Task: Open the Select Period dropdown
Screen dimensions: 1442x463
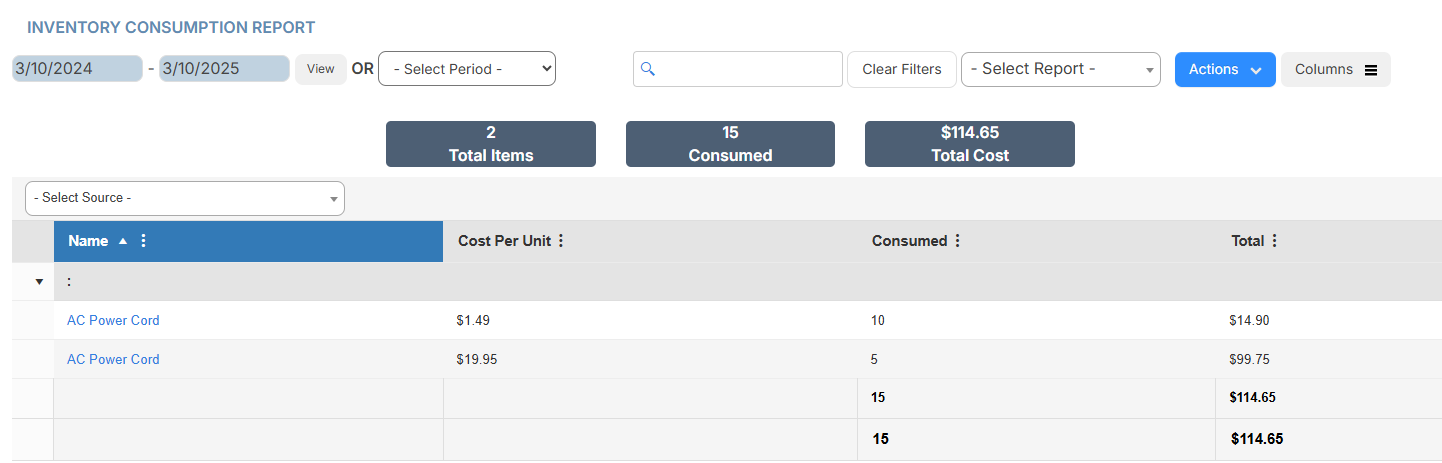Action: (x=467, y=69)
